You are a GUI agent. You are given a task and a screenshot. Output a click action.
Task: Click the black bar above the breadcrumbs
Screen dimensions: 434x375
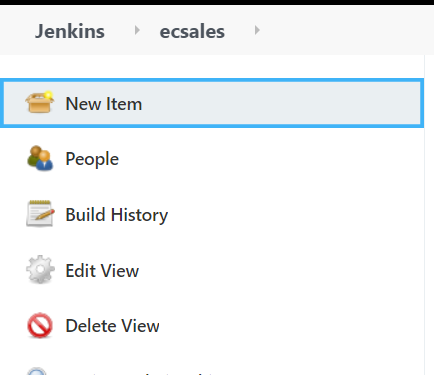click(217, 2)
